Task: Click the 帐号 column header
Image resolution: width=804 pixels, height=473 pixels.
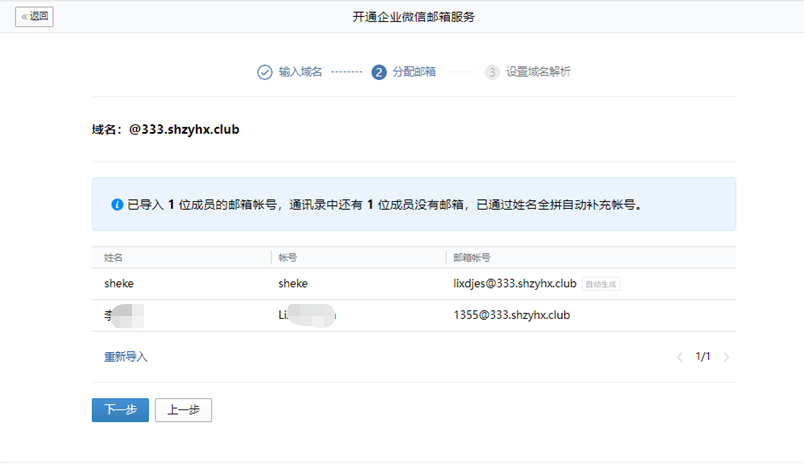Action: (288, 258)
